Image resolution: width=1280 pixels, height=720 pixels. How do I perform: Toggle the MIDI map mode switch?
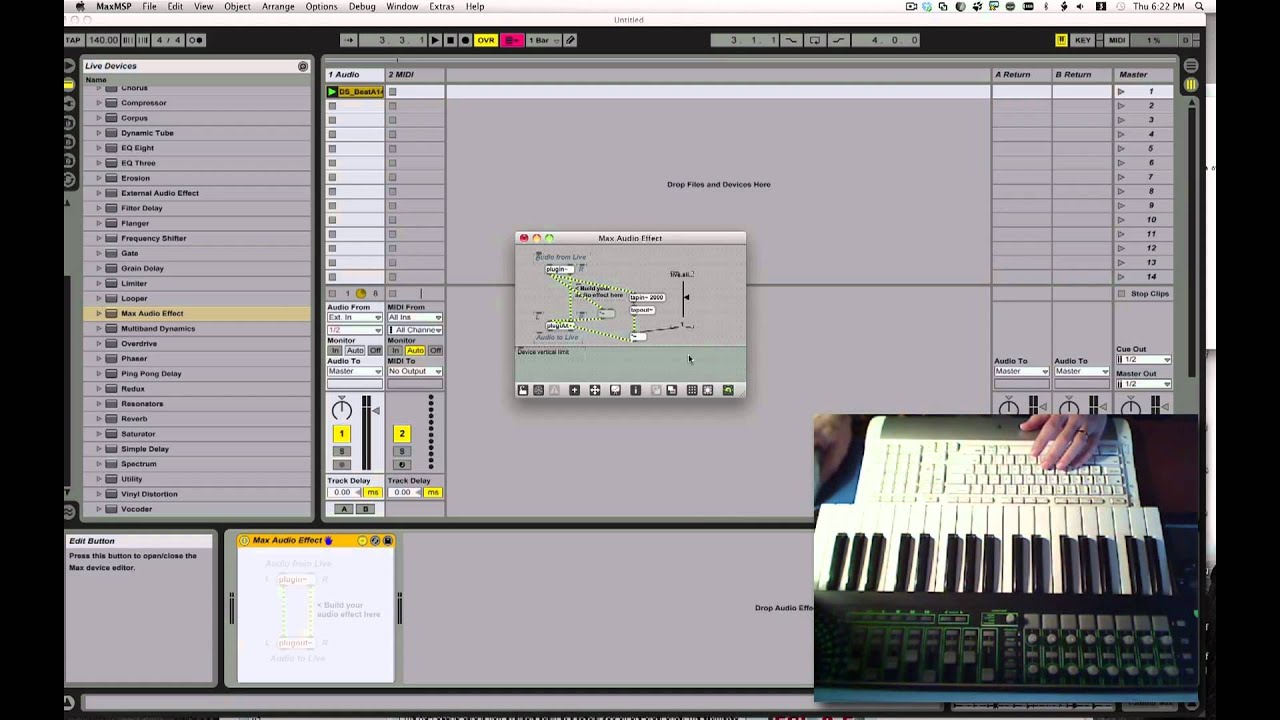coord(1117,40)
